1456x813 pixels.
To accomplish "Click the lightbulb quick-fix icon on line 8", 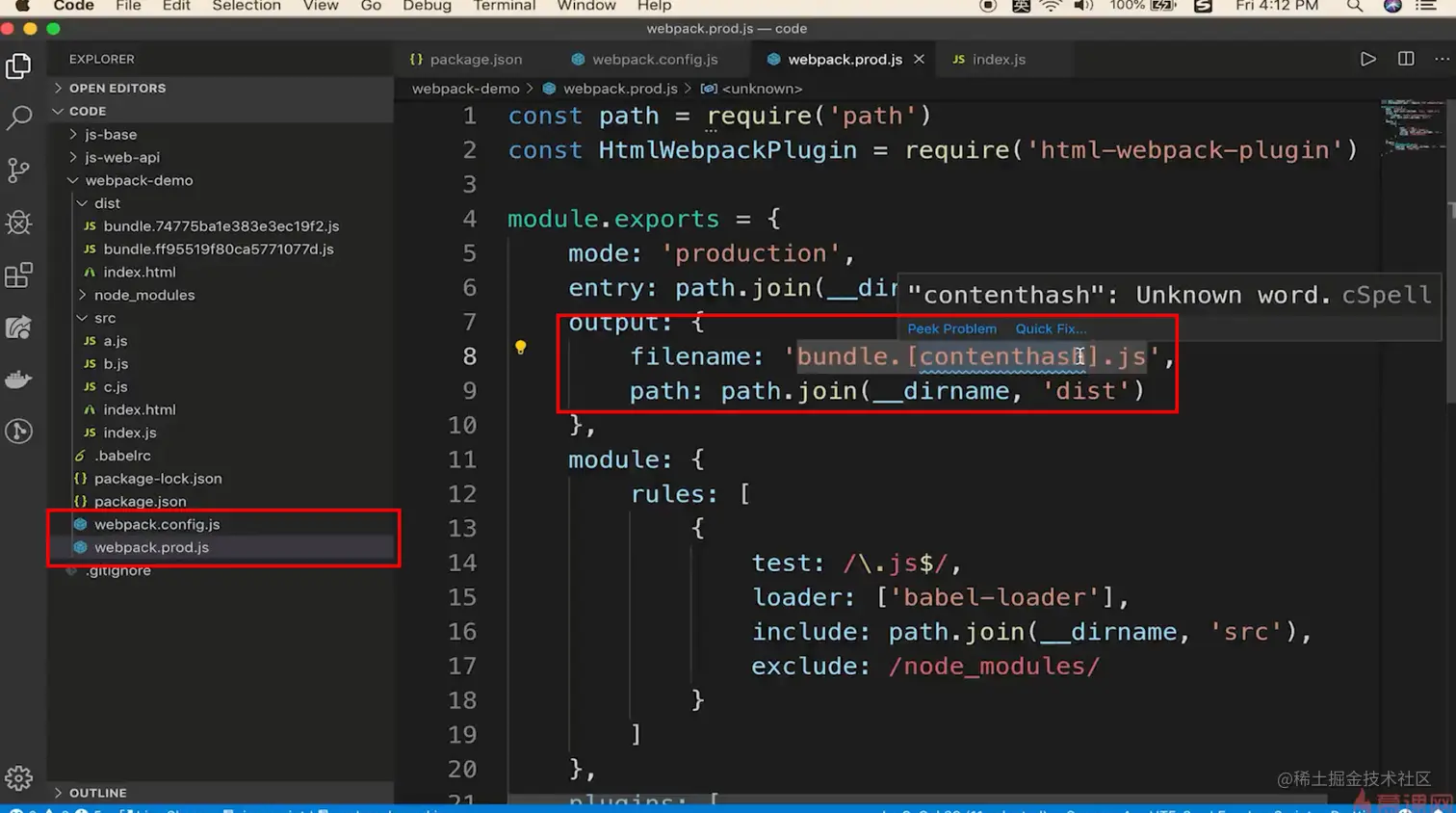I will click(x=520, y=347).
